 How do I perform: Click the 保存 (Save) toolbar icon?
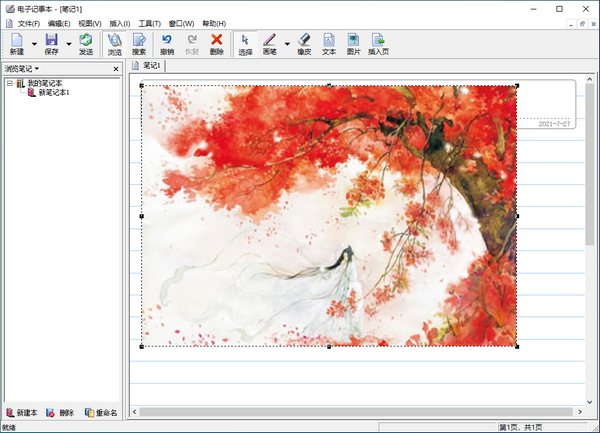click(x=52, y=44)
